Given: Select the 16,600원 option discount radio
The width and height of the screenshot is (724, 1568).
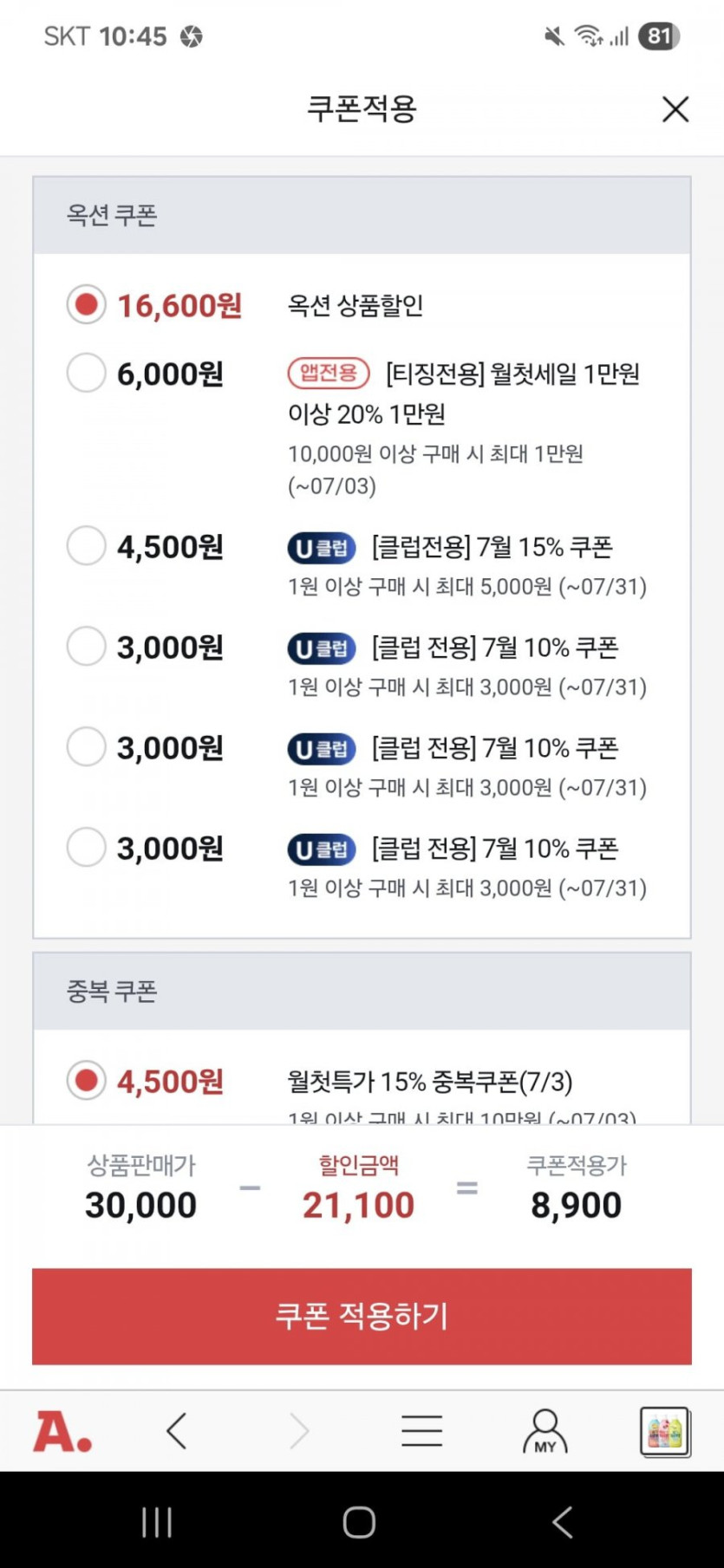Looking at the screenshot, I should [86, 305].
